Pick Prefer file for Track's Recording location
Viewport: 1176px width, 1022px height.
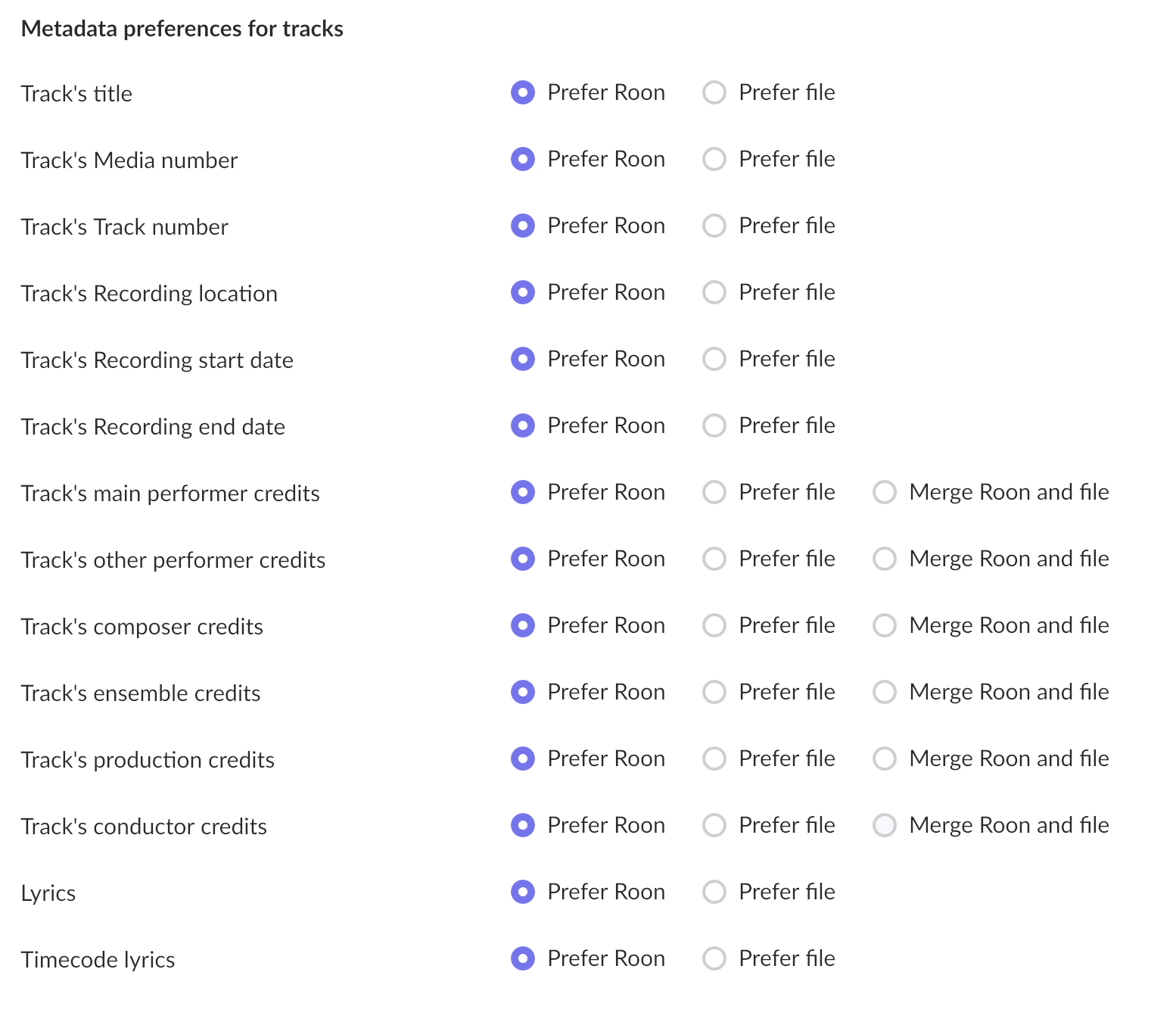(x=714, y=292)
